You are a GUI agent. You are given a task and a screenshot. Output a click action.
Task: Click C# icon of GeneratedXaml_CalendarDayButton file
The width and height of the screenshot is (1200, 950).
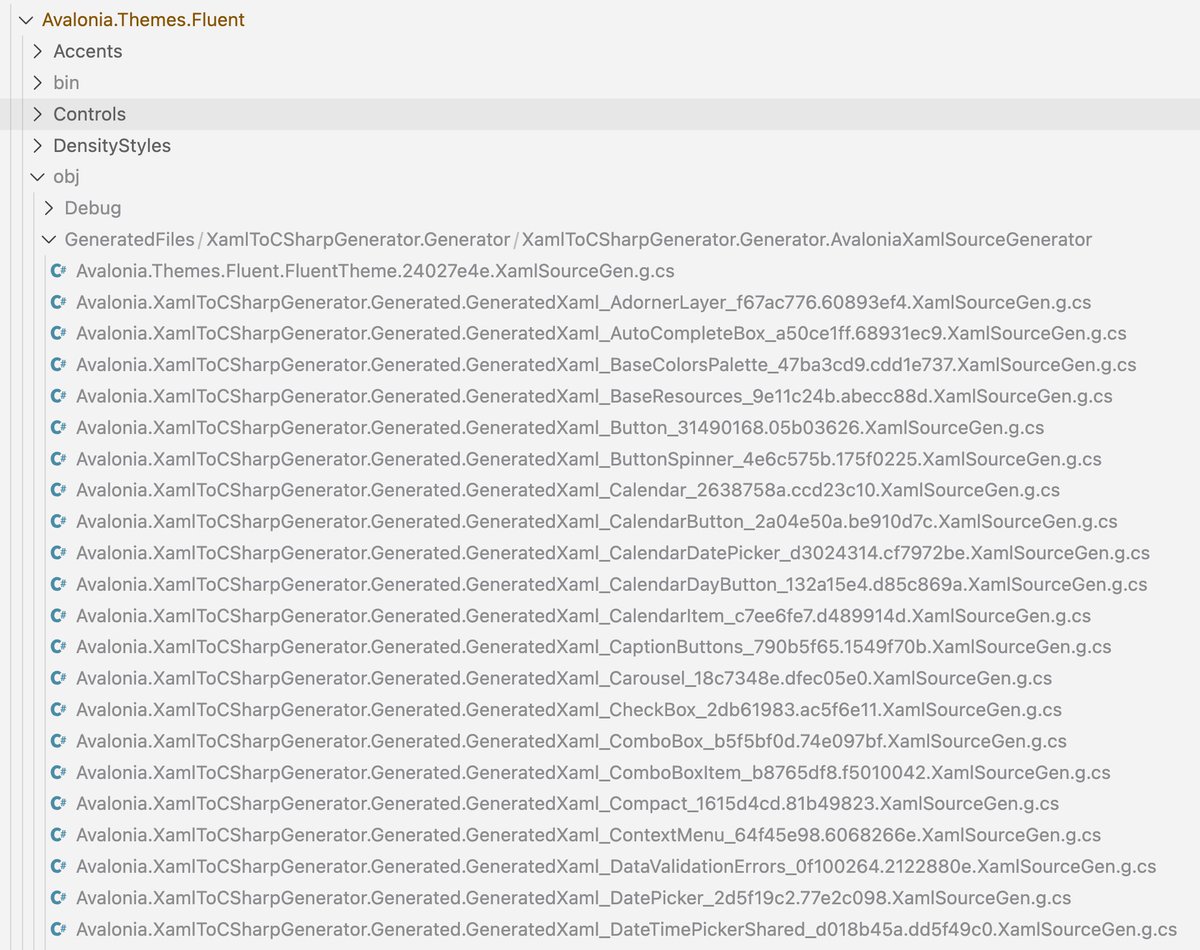pos(59,585)
